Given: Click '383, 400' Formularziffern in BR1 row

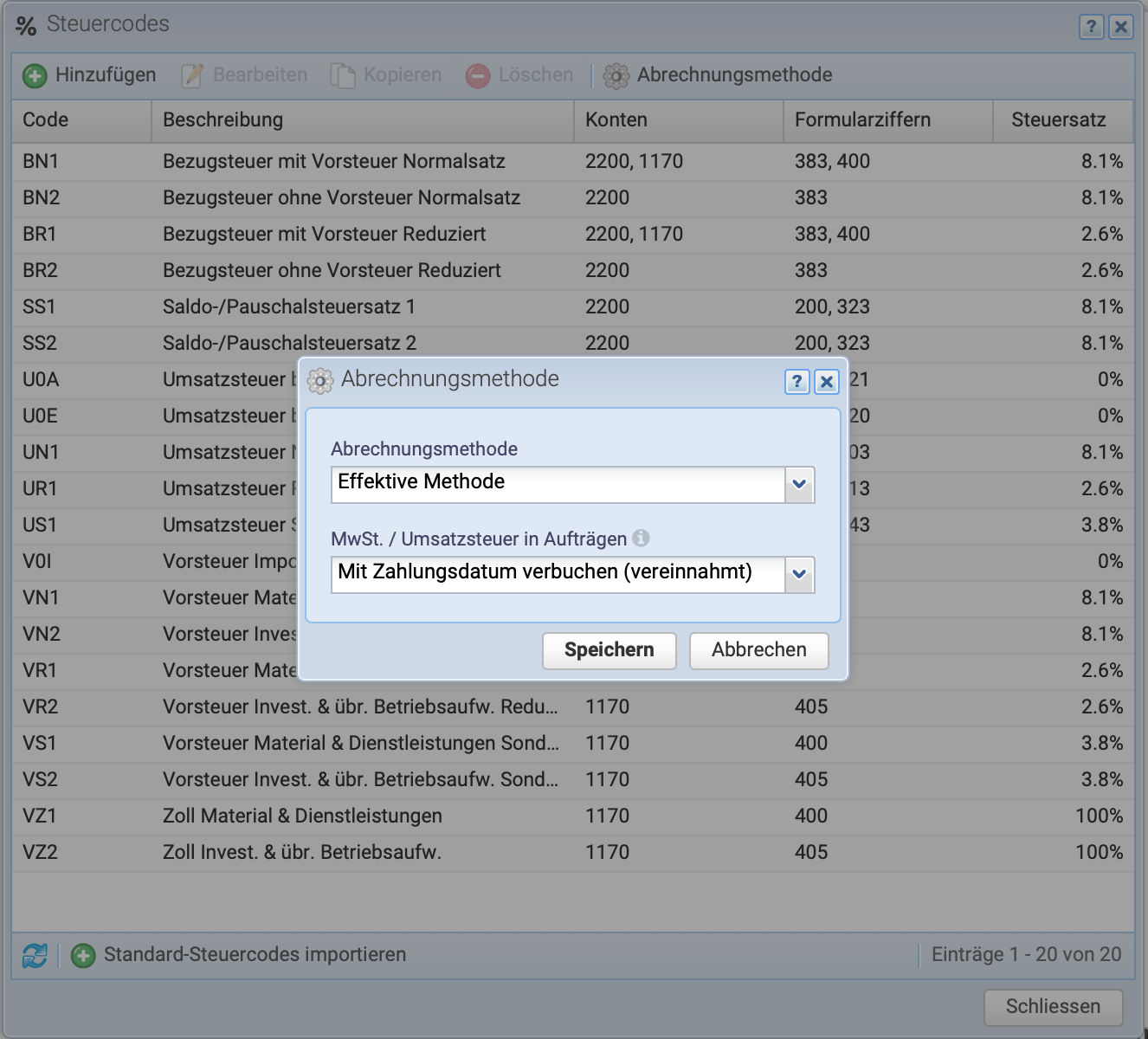Looking at the screenshot, I should pos(832,235).
